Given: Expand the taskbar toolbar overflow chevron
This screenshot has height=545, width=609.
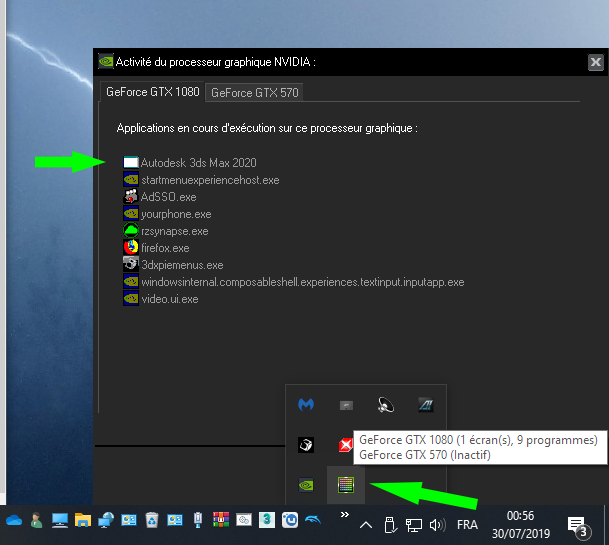Looking at the screenshot, I should [x=344, y=514].
